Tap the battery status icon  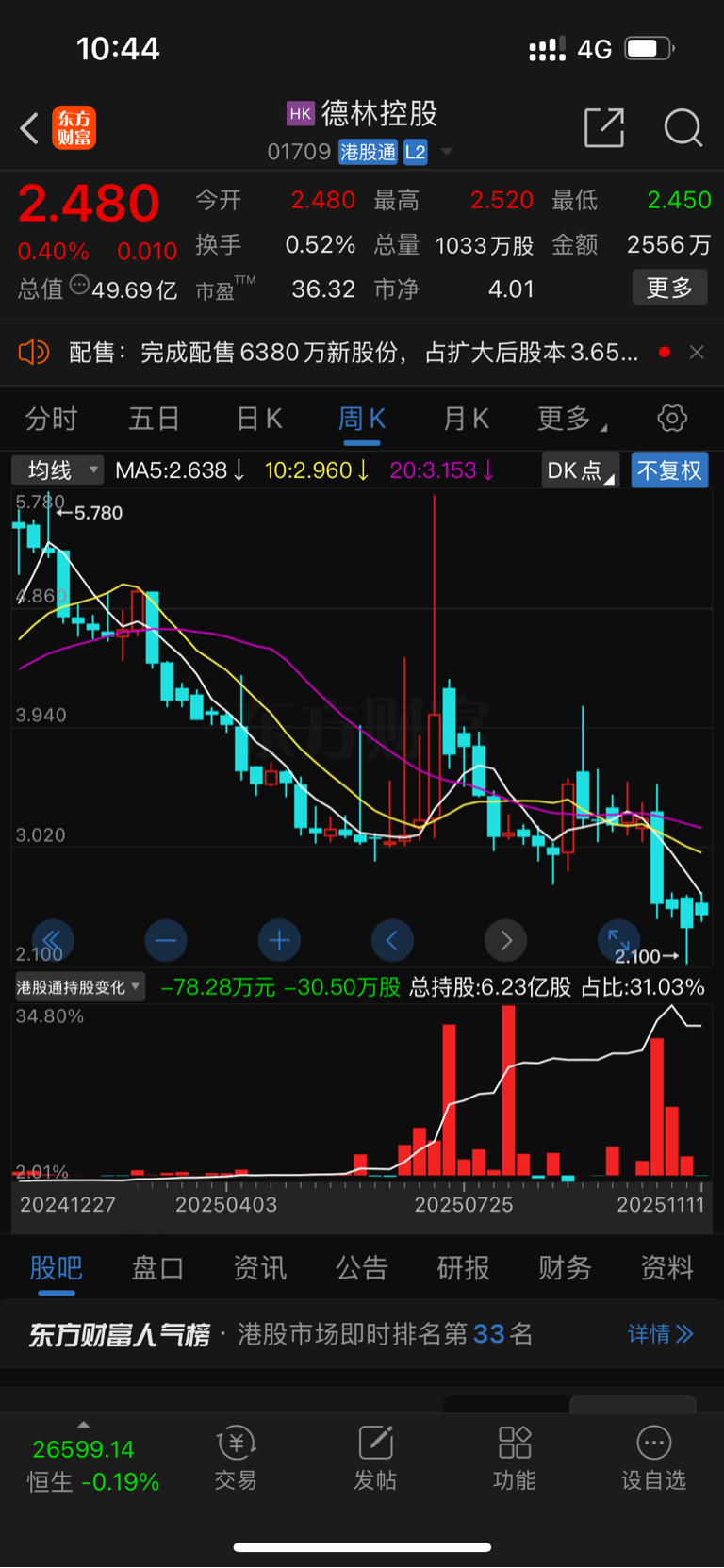coord(650,48)
